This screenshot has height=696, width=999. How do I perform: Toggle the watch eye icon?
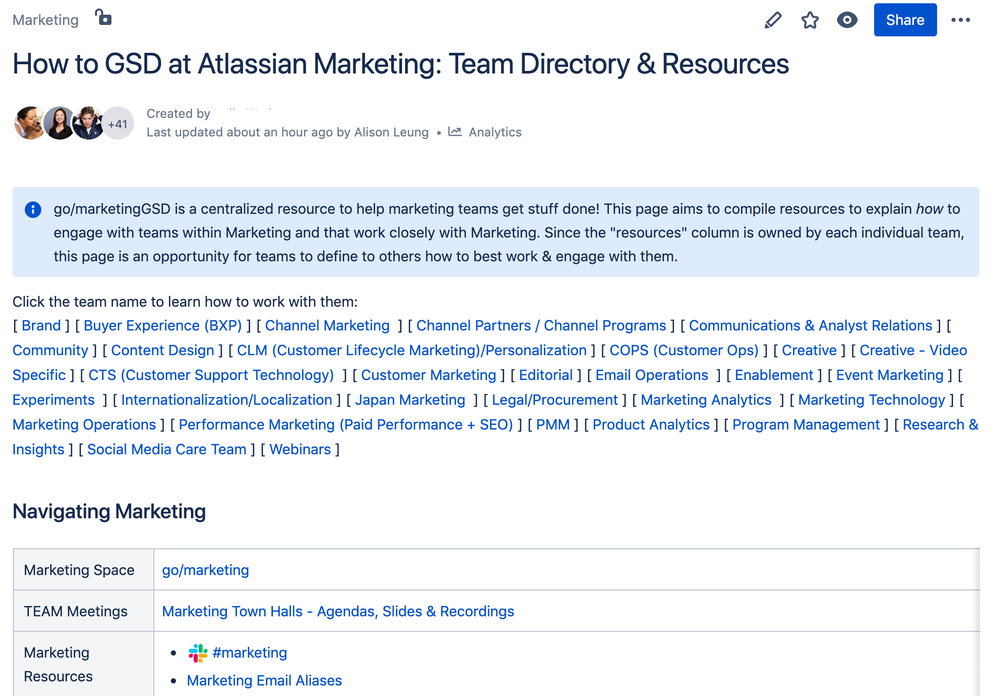(x=847, y=20)
